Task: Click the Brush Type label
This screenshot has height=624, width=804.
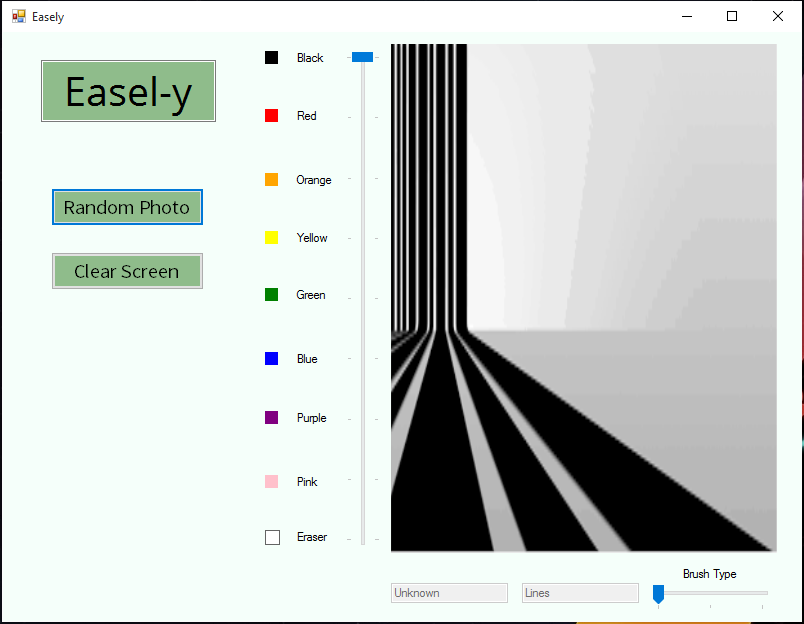Action: click(710, 574)
